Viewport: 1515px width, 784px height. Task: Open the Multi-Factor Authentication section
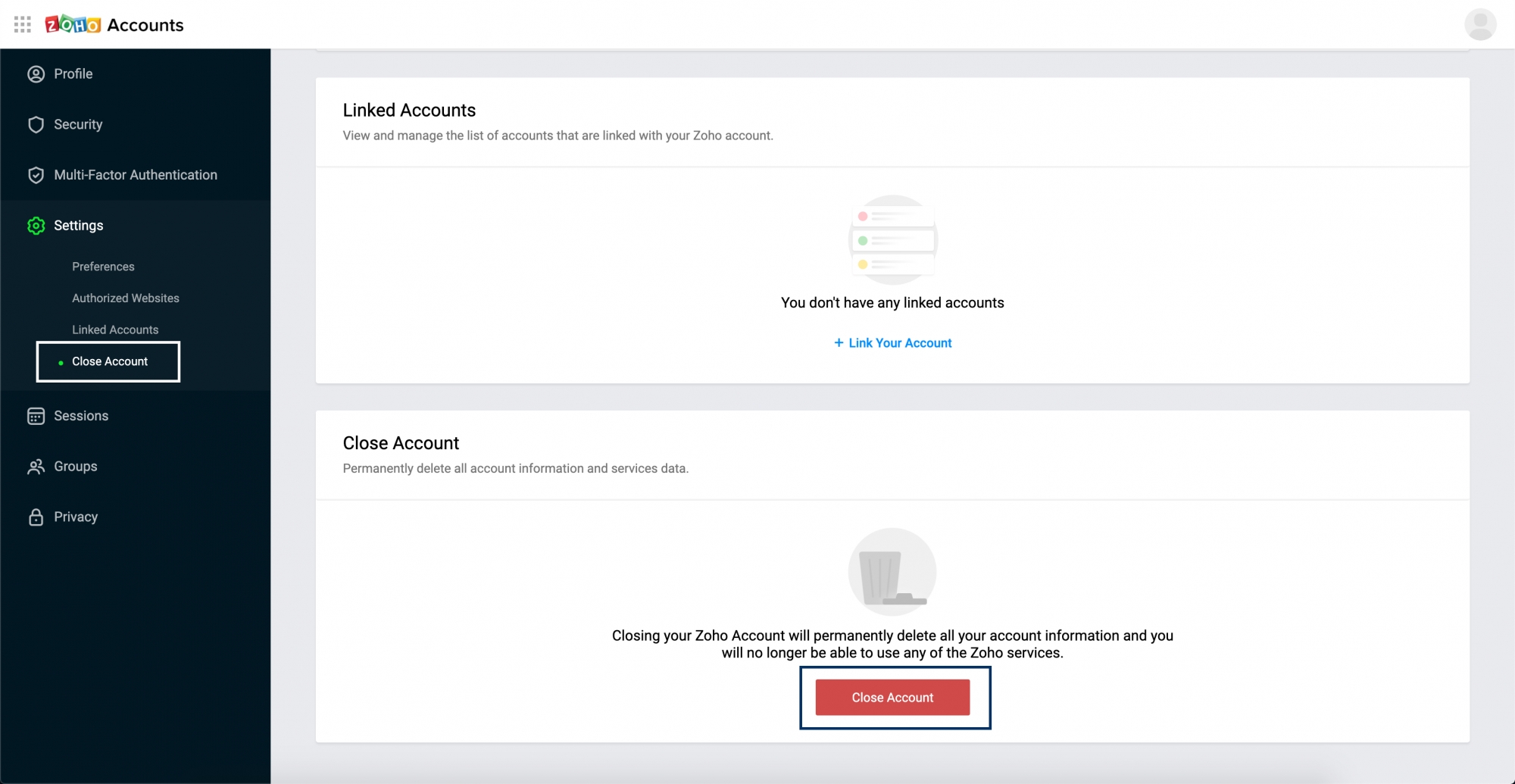(136, 175)
